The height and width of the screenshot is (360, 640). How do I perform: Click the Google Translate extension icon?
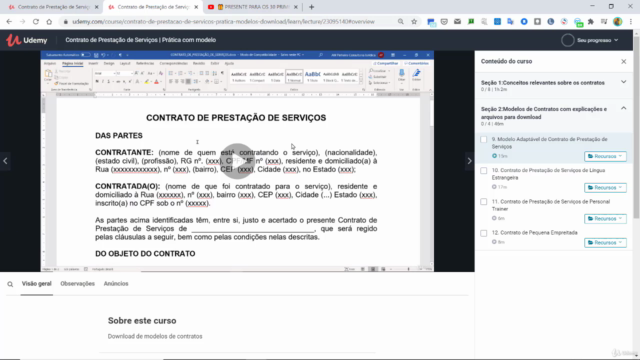[x=511, y=22]
